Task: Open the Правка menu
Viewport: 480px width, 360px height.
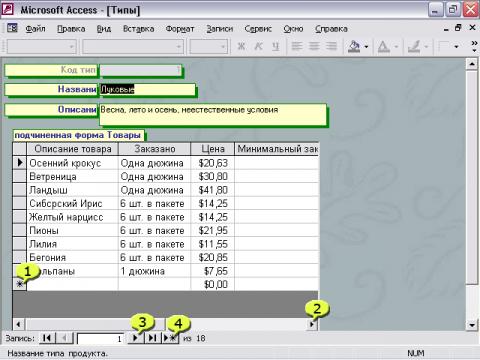Action: [71, 29]
